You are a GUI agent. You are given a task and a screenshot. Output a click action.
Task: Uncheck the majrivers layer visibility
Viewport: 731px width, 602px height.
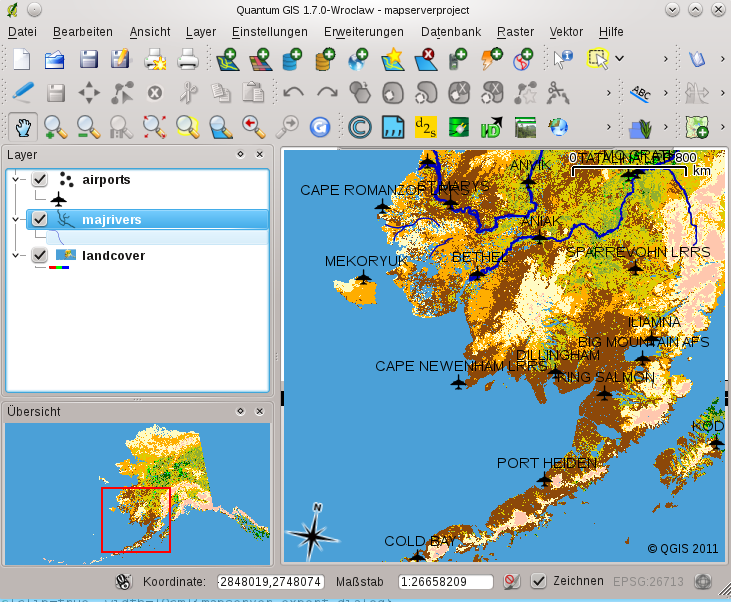click(x=40, y=219)
